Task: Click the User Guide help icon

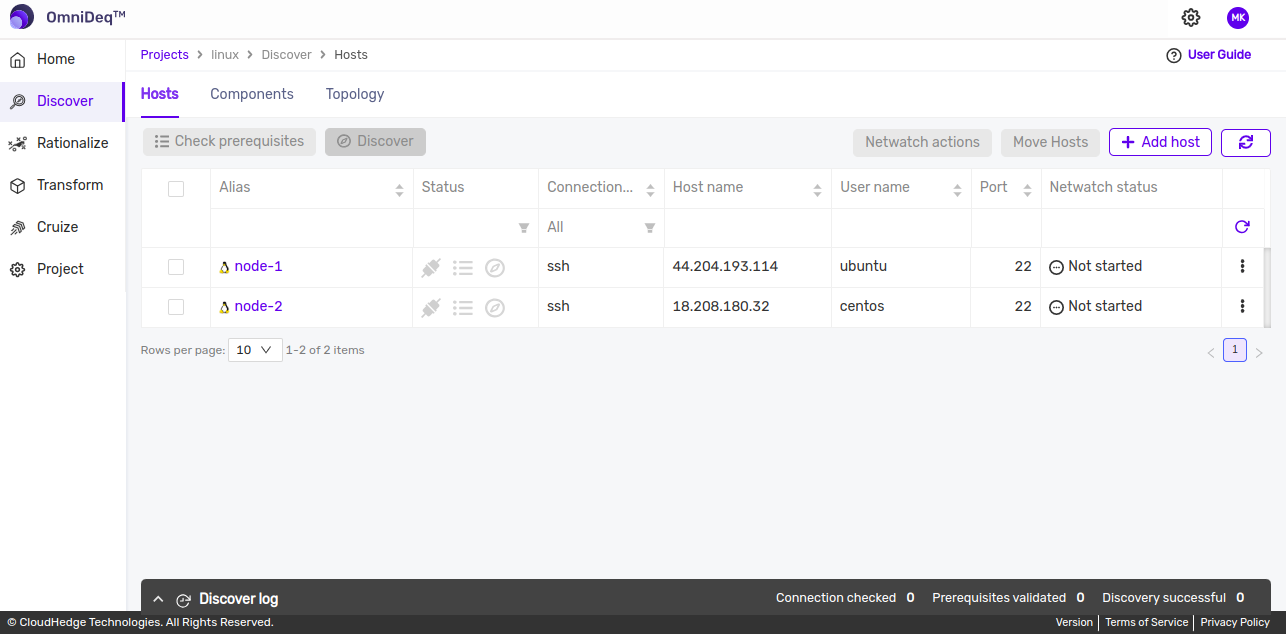Action: [x=1174, y=55]
